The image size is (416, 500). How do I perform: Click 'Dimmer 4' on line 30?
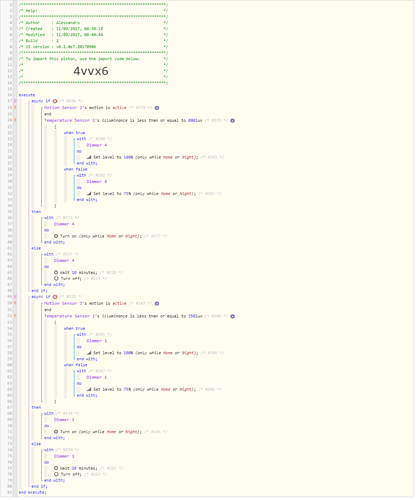click(97, 182)
